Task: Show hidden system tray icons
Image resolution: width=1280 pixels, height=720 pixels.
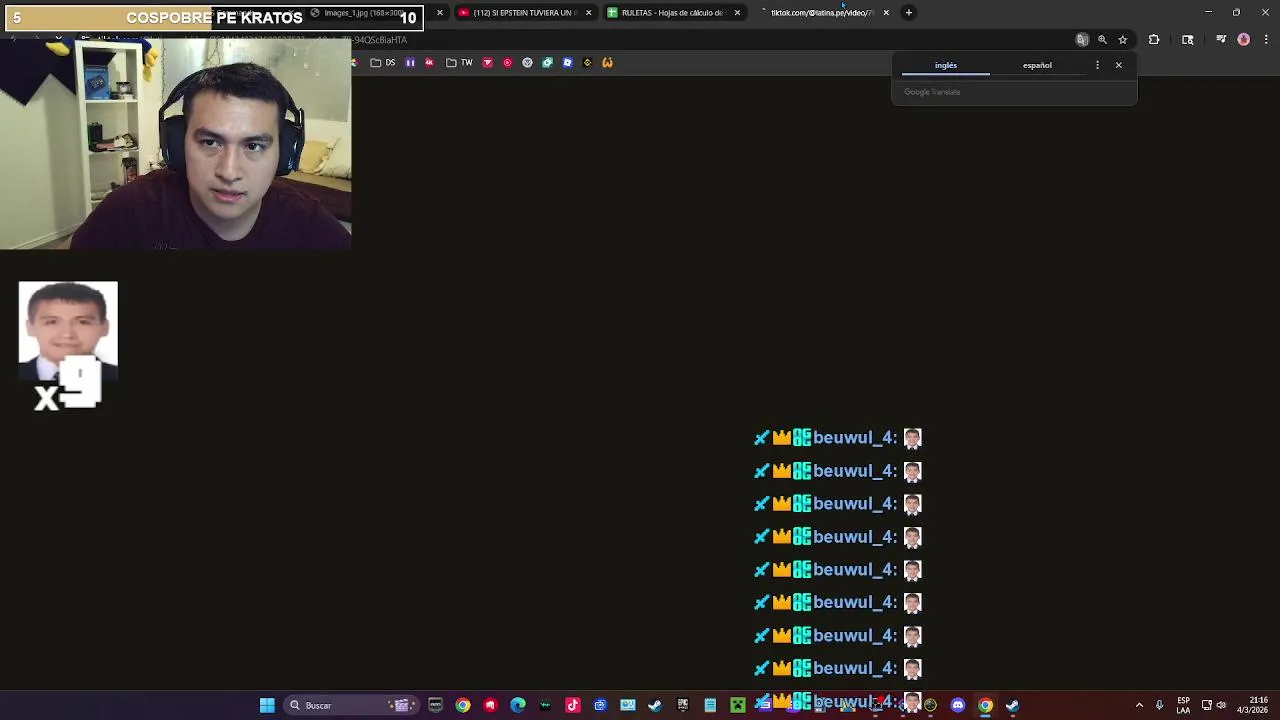Action: (1139, 705)
